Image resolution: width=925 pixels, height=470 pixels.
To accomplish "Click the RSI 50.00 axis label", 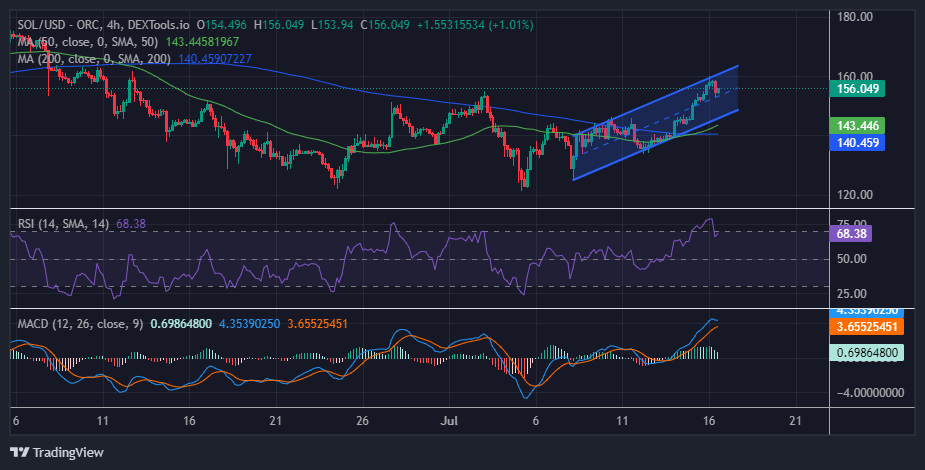I will [x=852, y=259].
